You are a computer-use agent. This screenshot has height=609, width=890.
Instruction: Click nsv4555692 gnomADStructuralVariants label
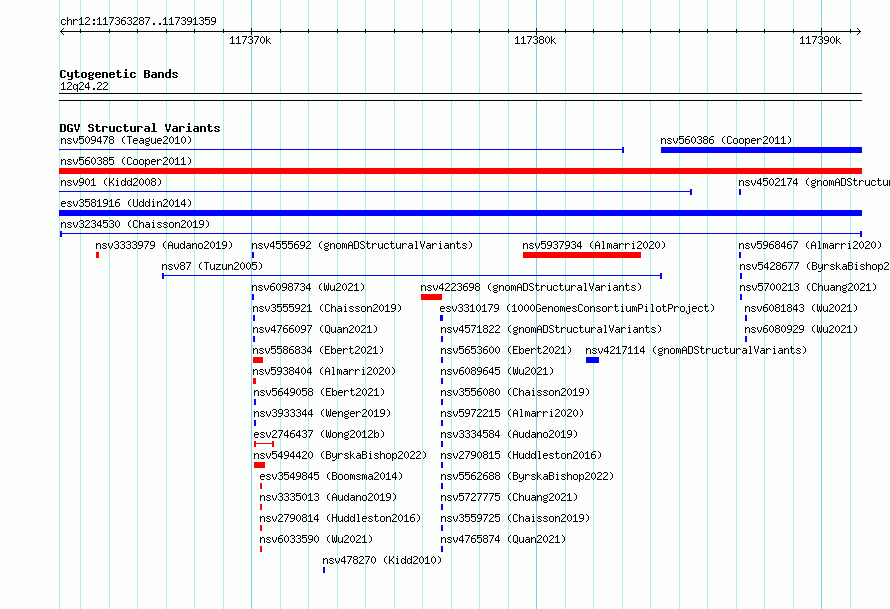362,245
